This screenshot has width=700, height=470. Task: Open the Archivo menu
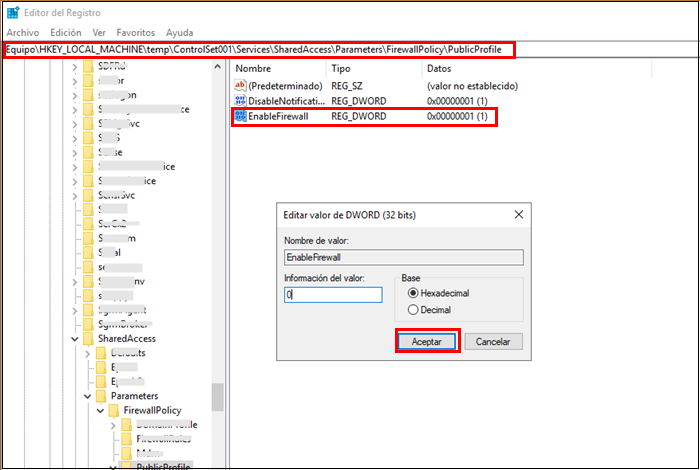[x=23, y=33]
